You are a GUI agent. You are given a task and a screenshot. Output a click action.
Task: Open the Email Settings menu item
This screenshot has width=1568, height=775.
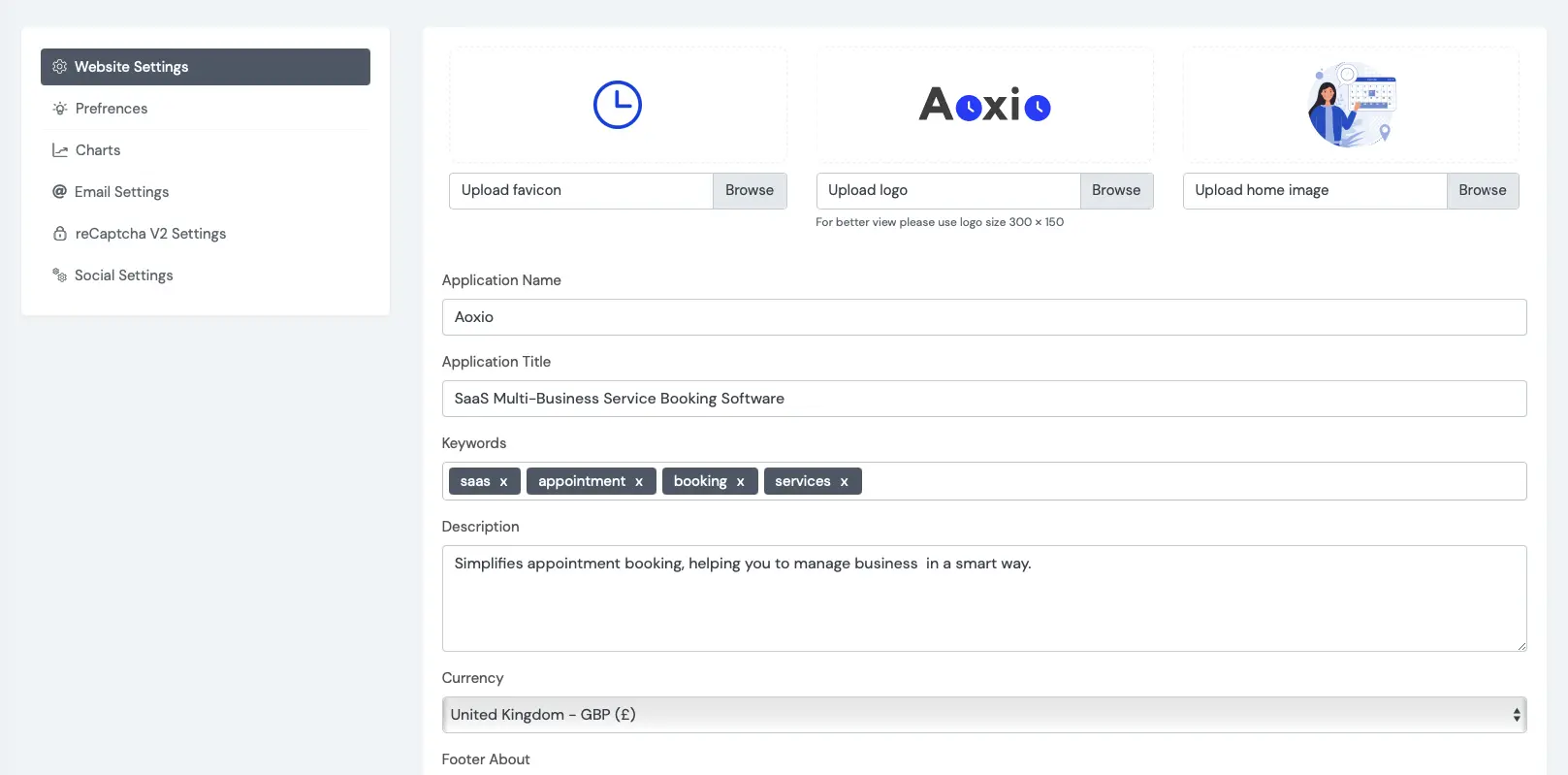click(x=121, y=192)
